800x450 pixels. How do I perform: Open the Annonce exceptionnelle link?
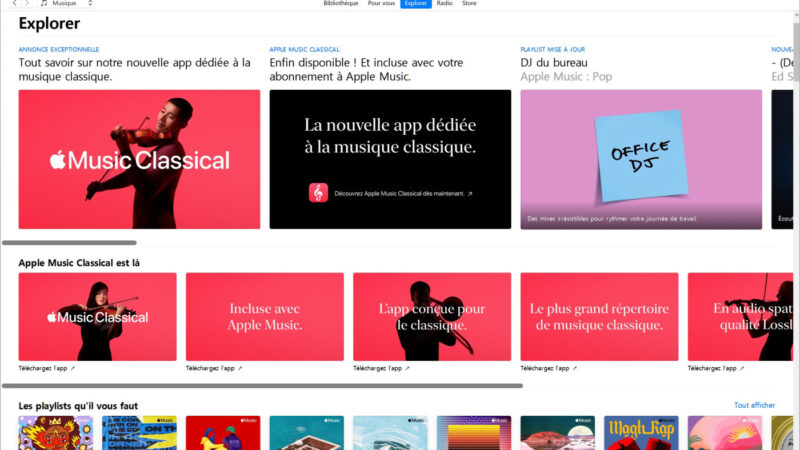(x=59, y=49)
